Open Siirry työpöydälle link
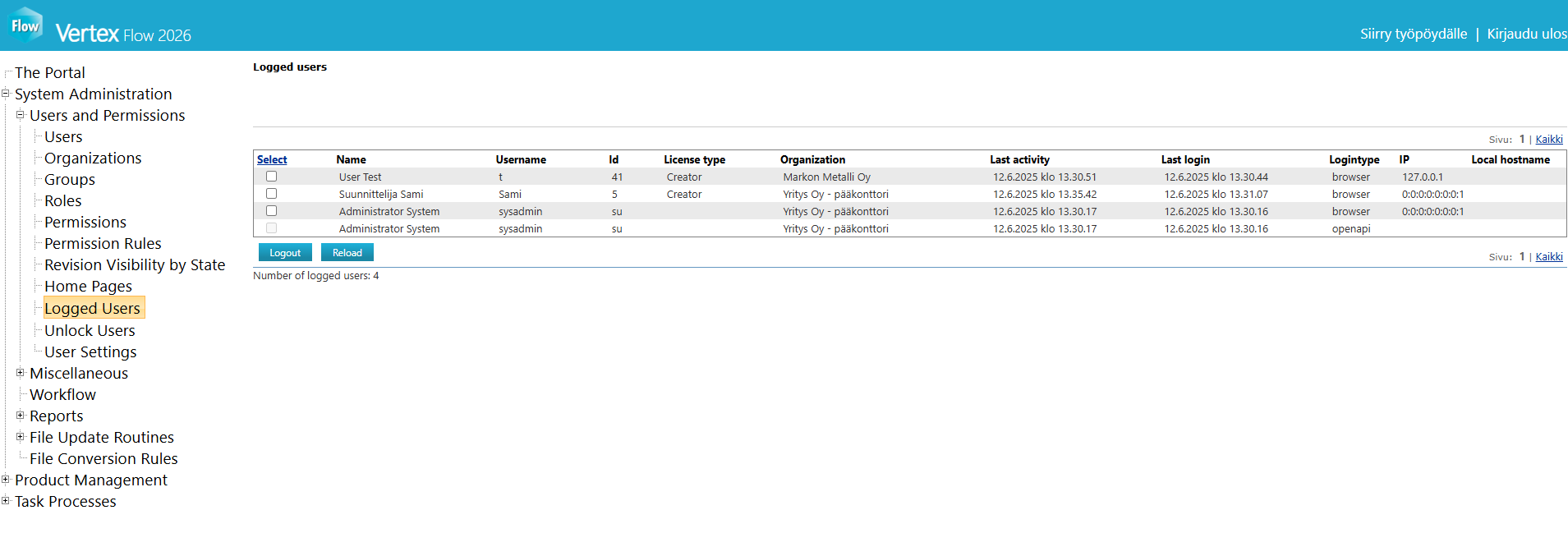This screenshot has width=1568, height=556. coord(1413,34)
